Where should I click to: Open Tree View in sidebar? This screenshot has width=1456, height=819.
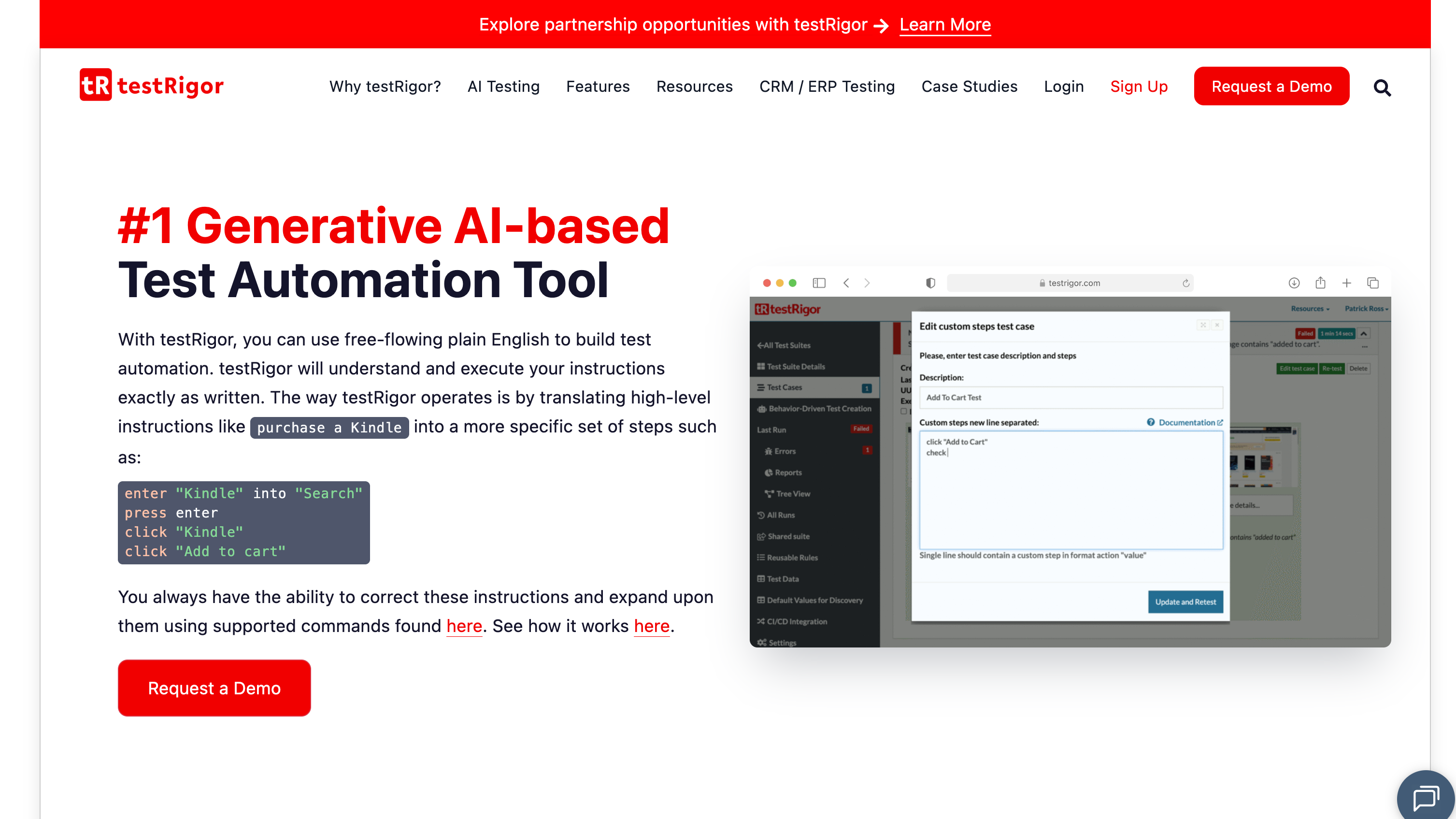[787, 493]
